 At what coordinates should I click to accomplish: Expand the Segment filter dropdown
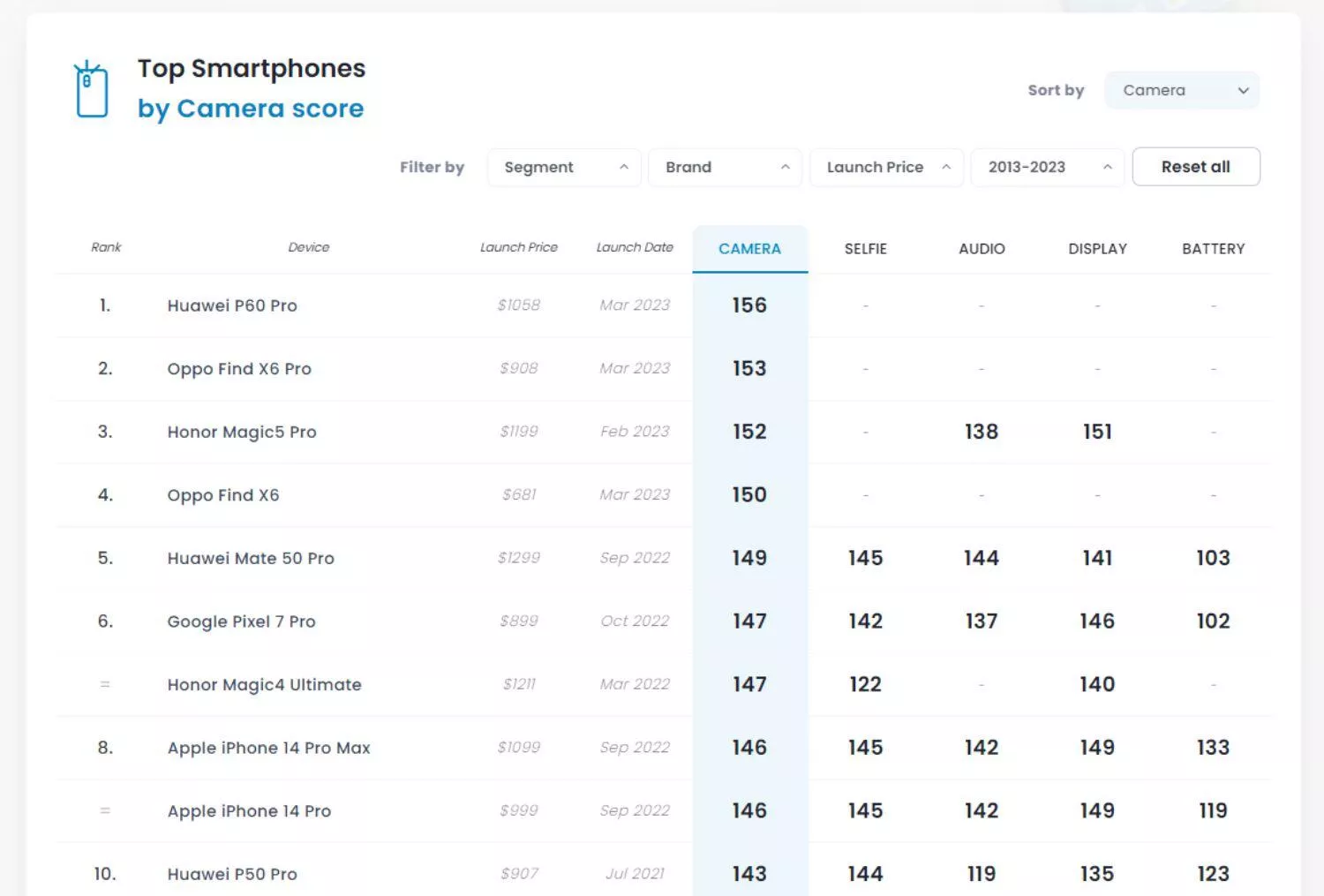(x=565, y=167)
